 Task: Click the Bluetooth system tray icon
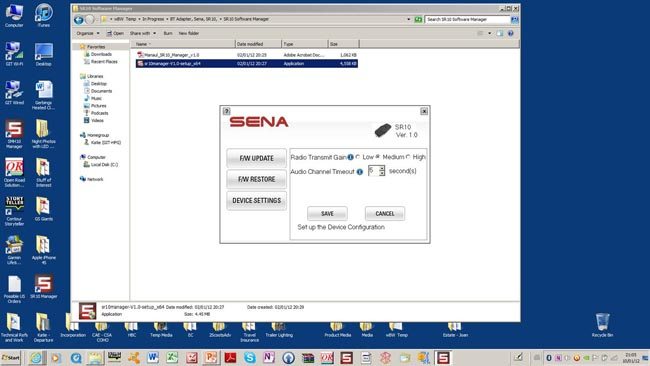[549, 358]
